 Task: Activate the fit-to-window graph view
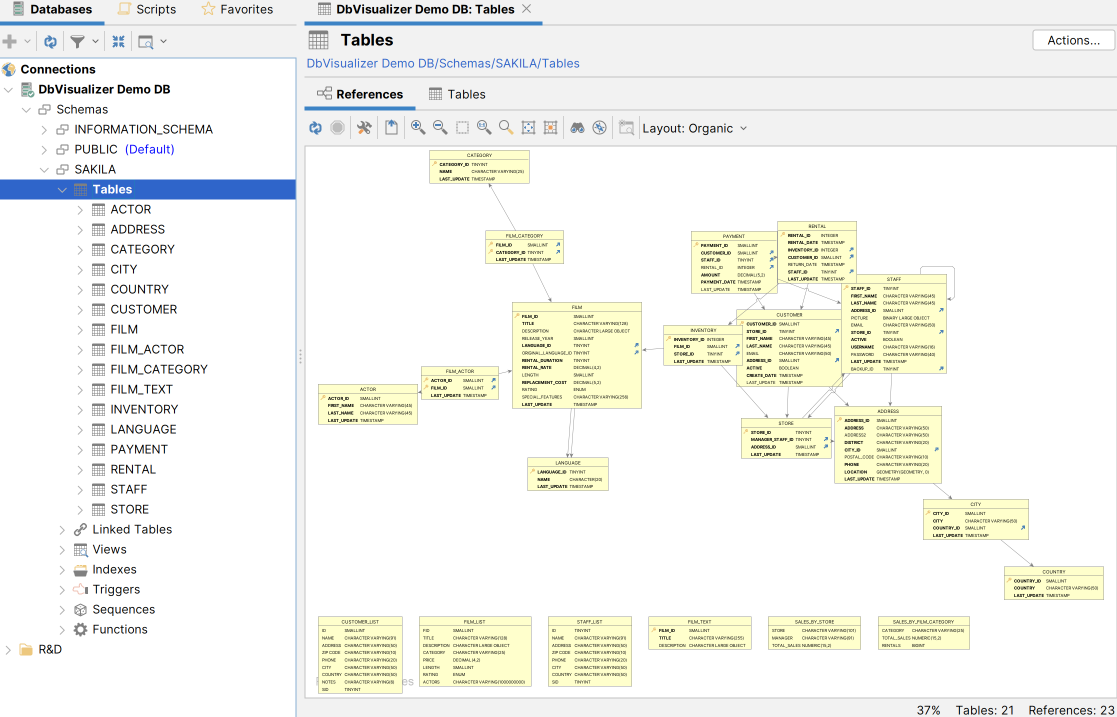(527, 127)
